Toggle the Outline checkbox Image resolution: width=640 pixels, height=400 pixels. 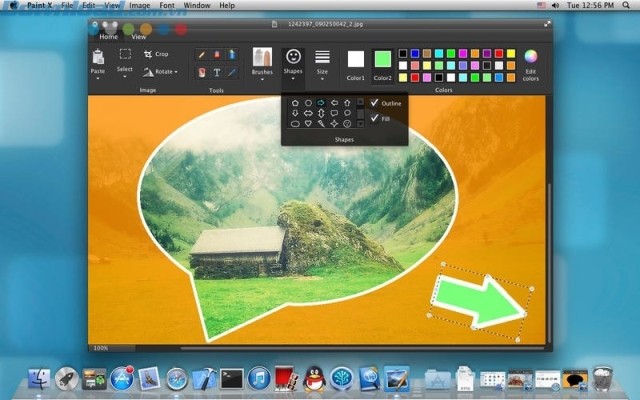(x=374, y=102)
